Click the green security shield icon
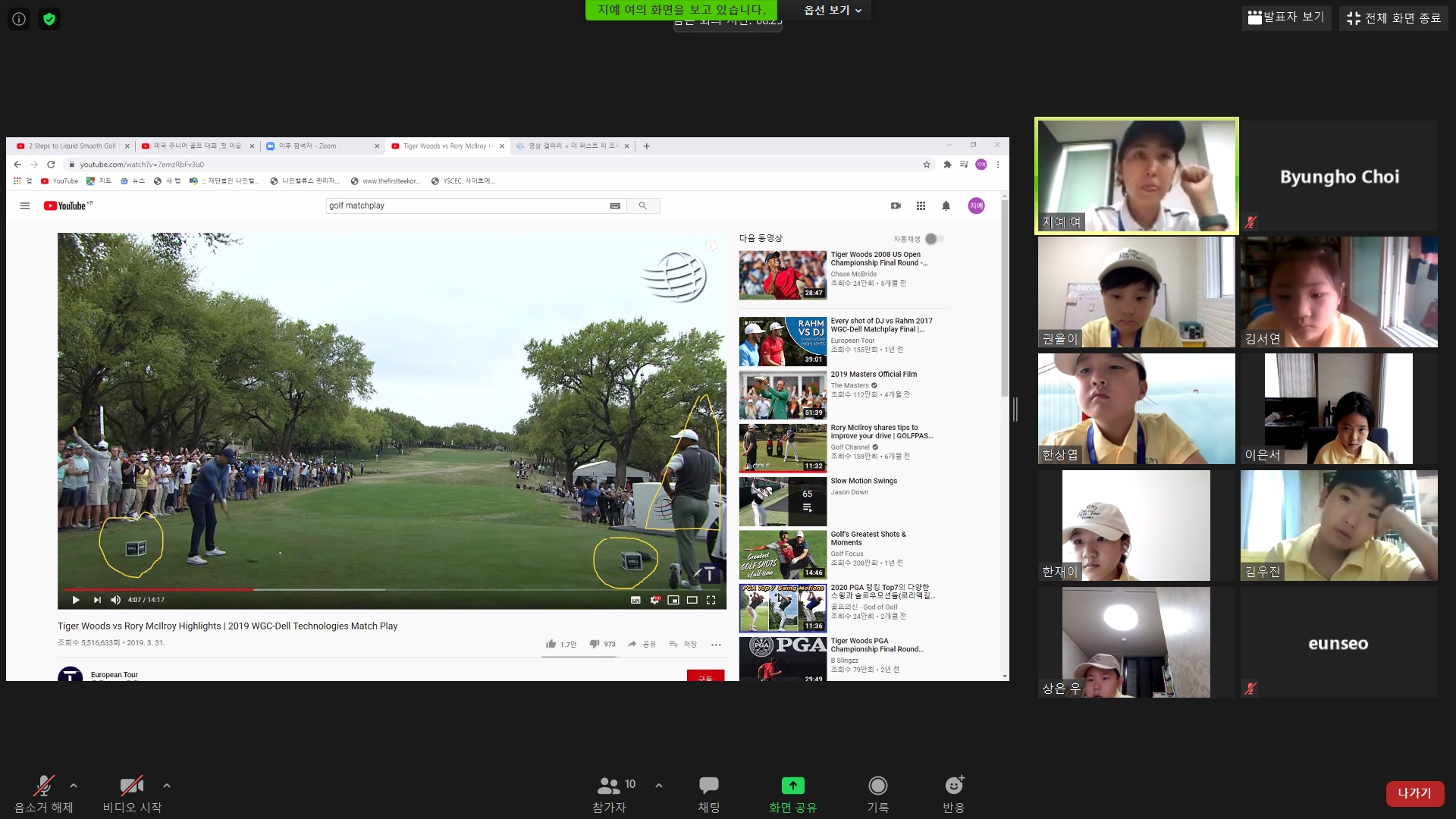The height and width of the screenshot is (819, 1456). [49, 19]
